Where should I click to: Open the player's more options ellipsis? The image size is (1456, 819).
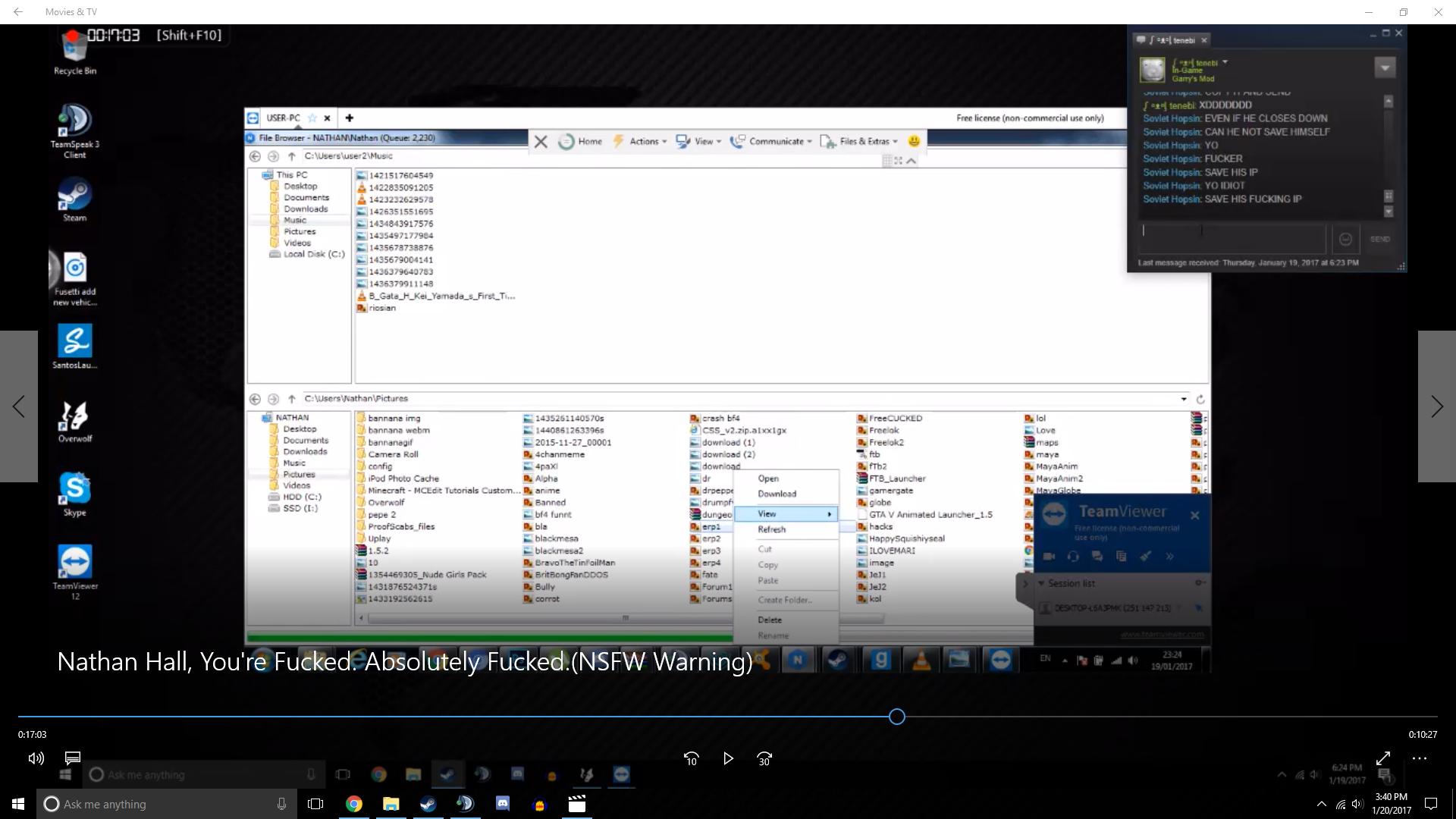[x=1420, y=758]
